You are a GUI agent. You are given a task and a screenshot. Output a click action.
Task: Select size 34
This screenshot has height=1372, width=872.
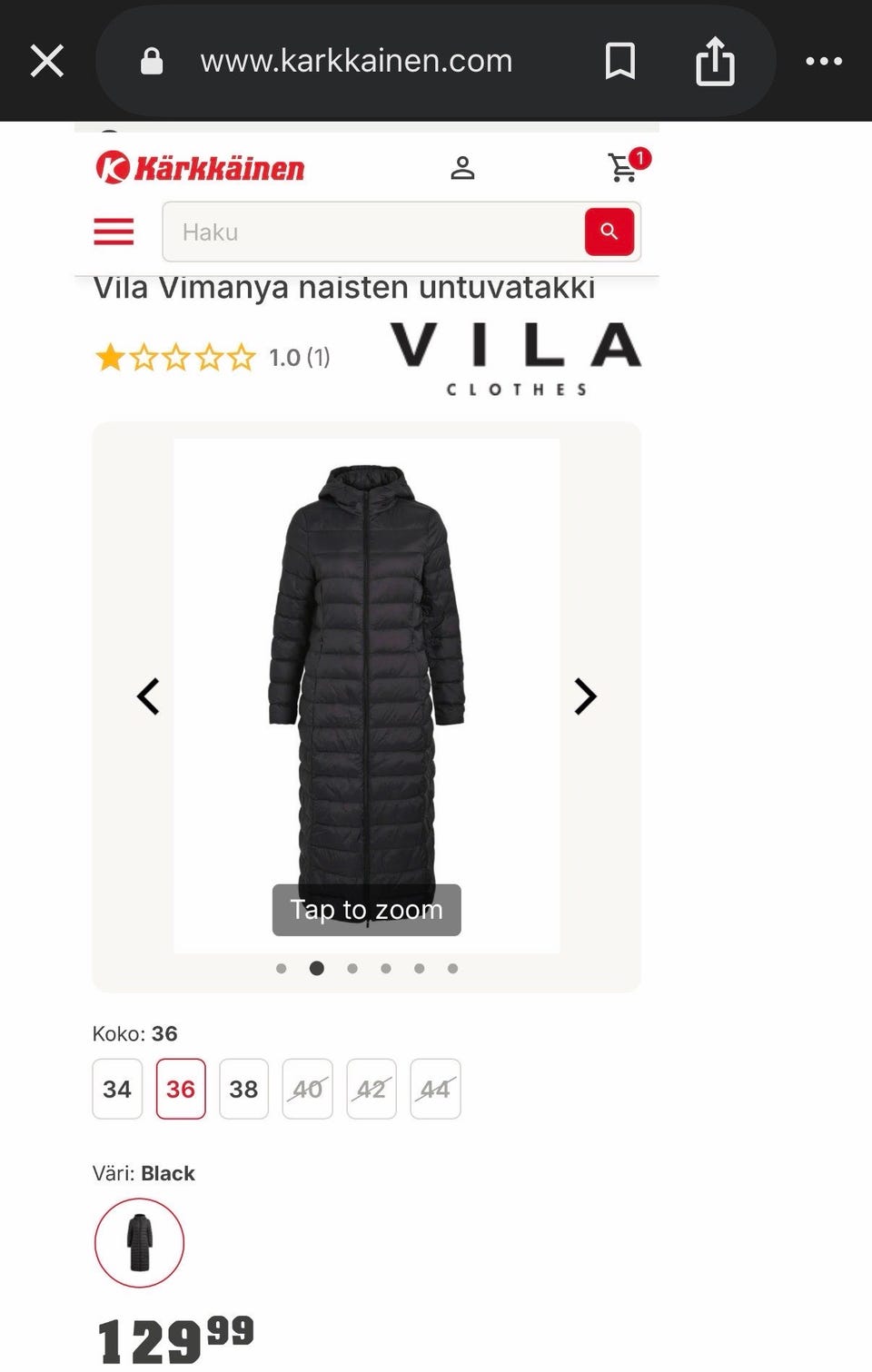[x=117, y=1089]
